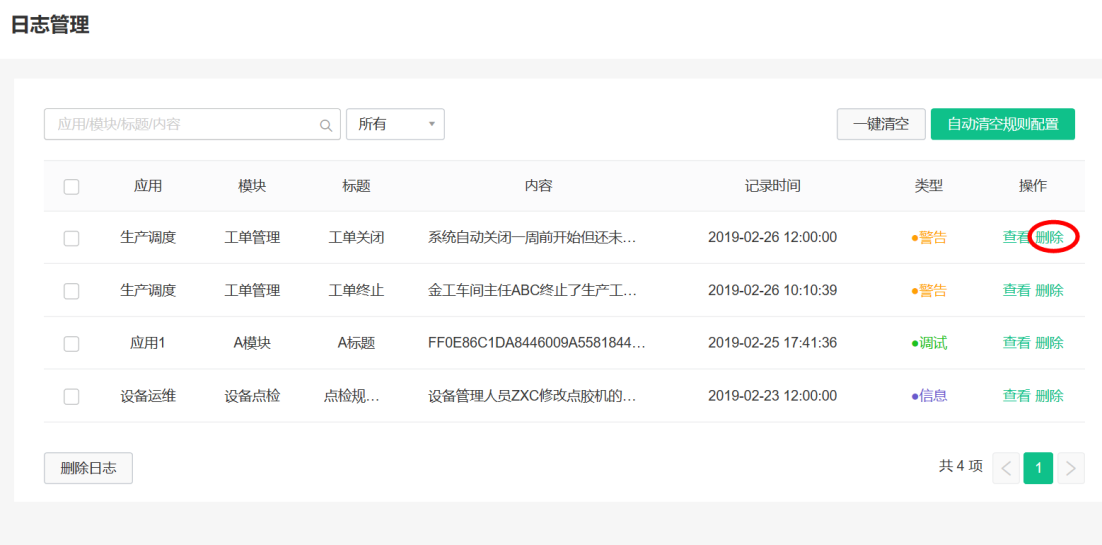Open the 所有 type filter dropdown
The height and width of the screenshot is (545, 1102).
[395, 124]
